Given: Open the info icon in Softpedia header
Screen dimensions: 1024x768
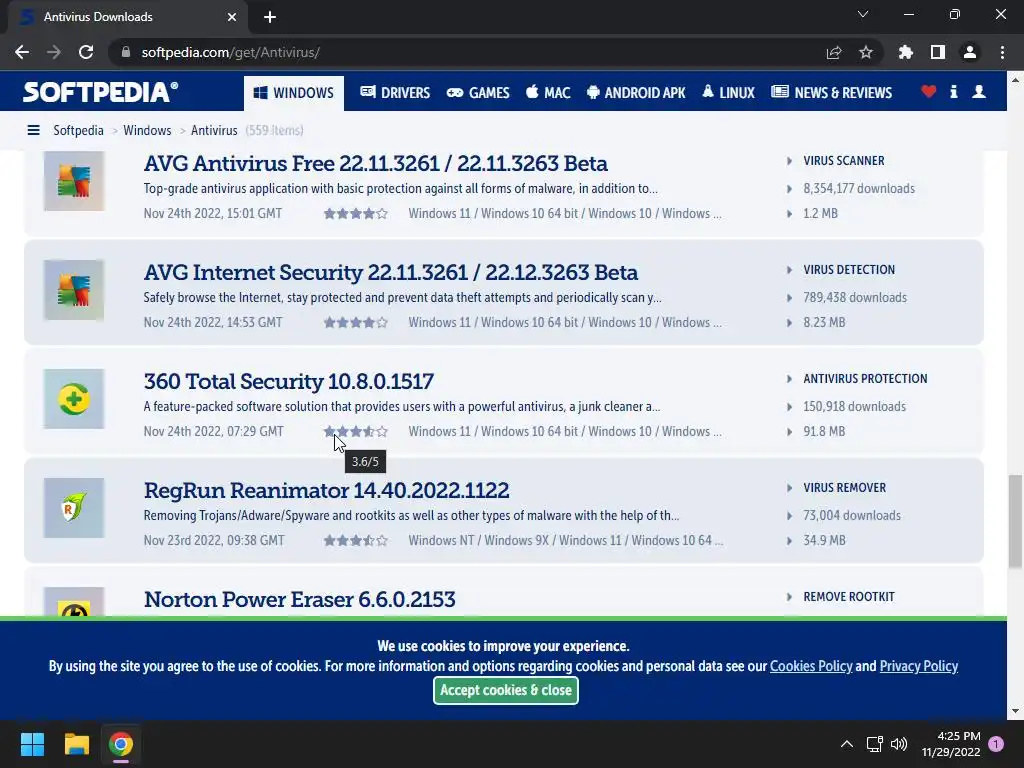Looking at the screenshot, I should point(953,92).
